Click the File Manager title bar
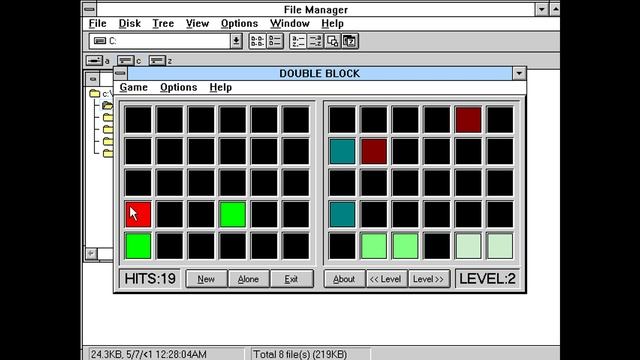The width and height of the screenshot is (640, 360). (x=316, y=9)
